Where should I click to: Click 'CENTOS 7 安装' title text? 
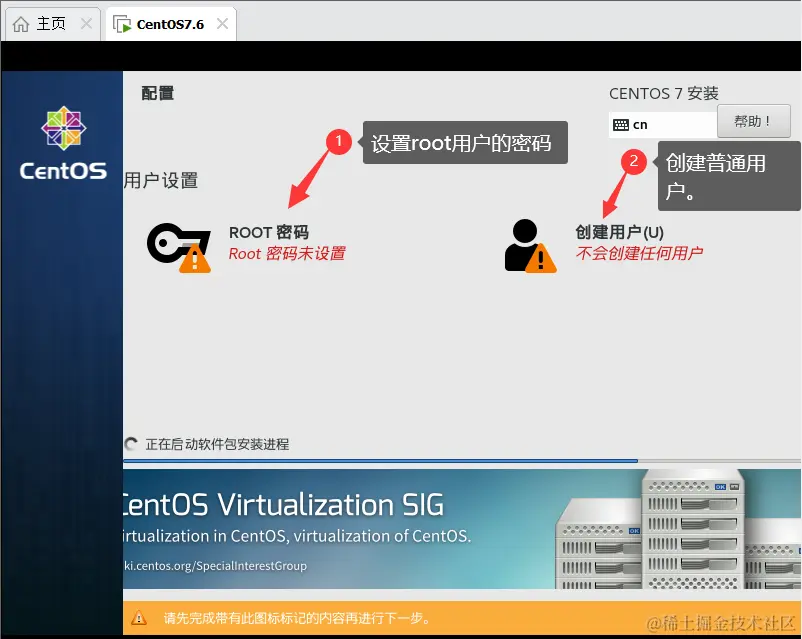tap(663, 94)
